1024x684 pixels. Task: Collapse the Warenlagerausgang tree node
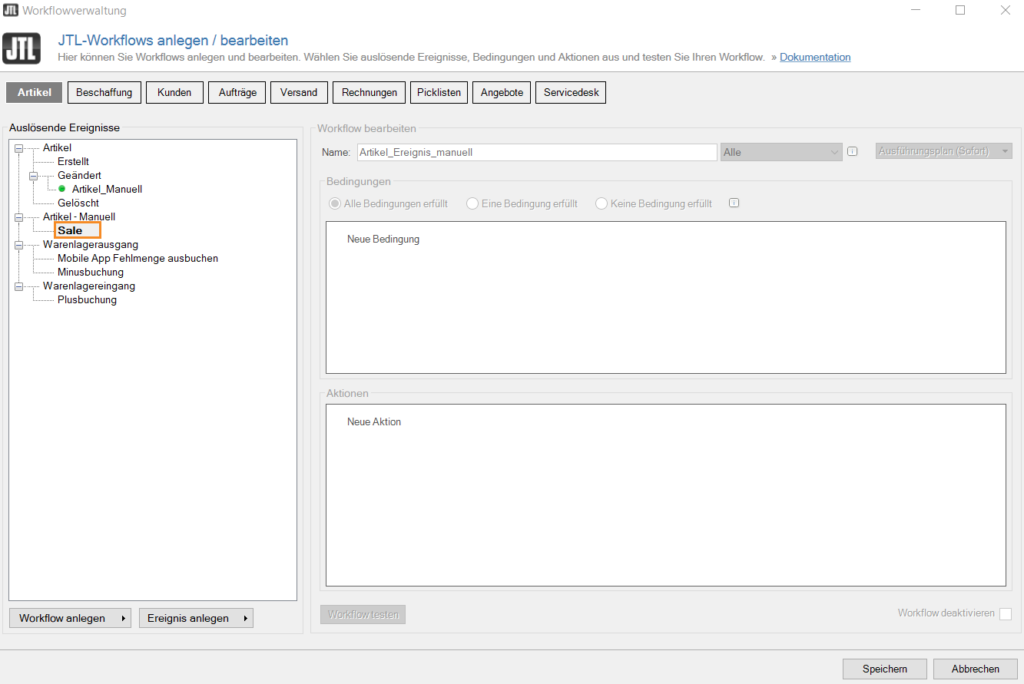18,244
